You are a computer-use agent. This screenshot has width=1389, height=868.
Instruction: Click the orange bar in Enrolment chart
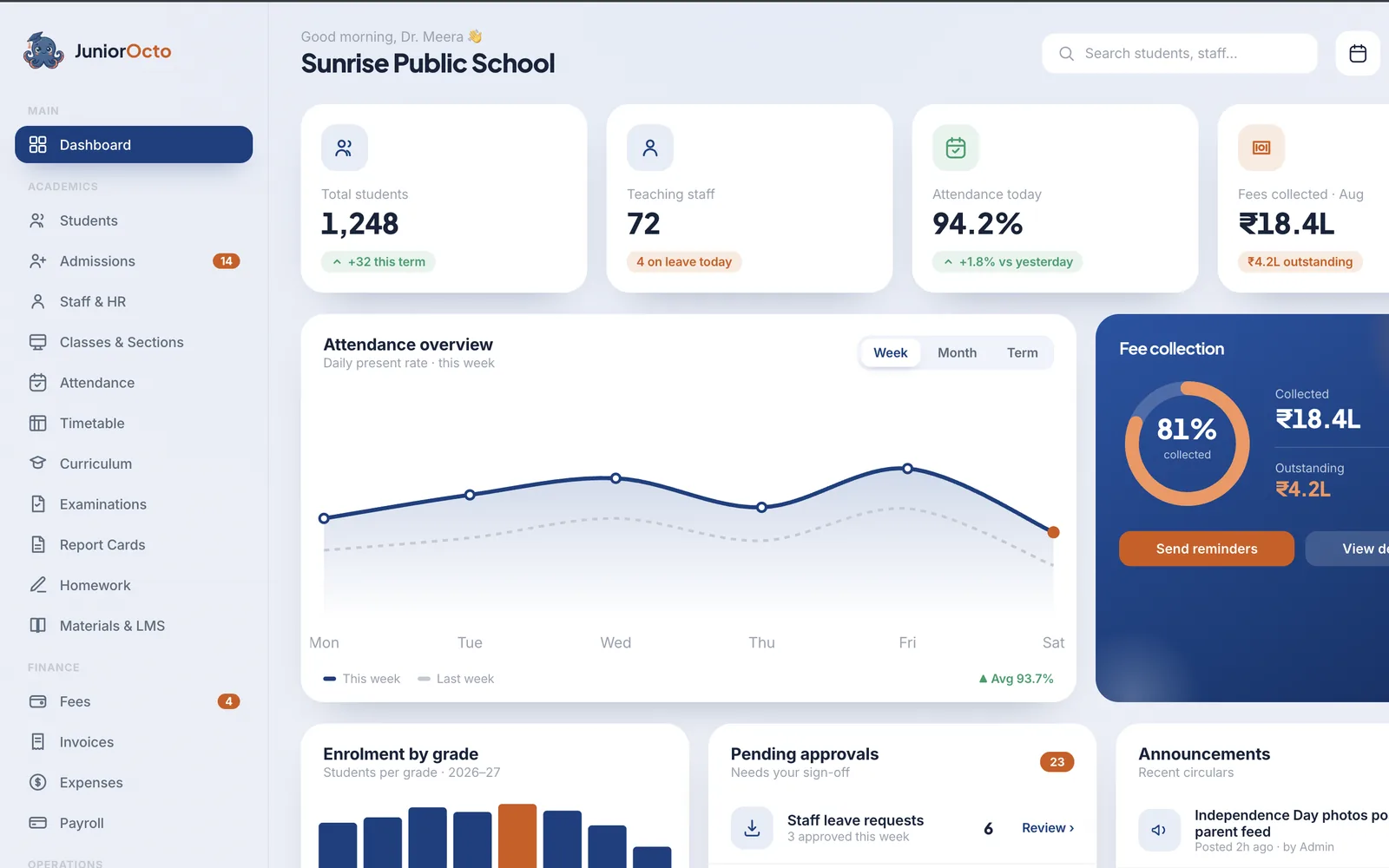point(517,836)
